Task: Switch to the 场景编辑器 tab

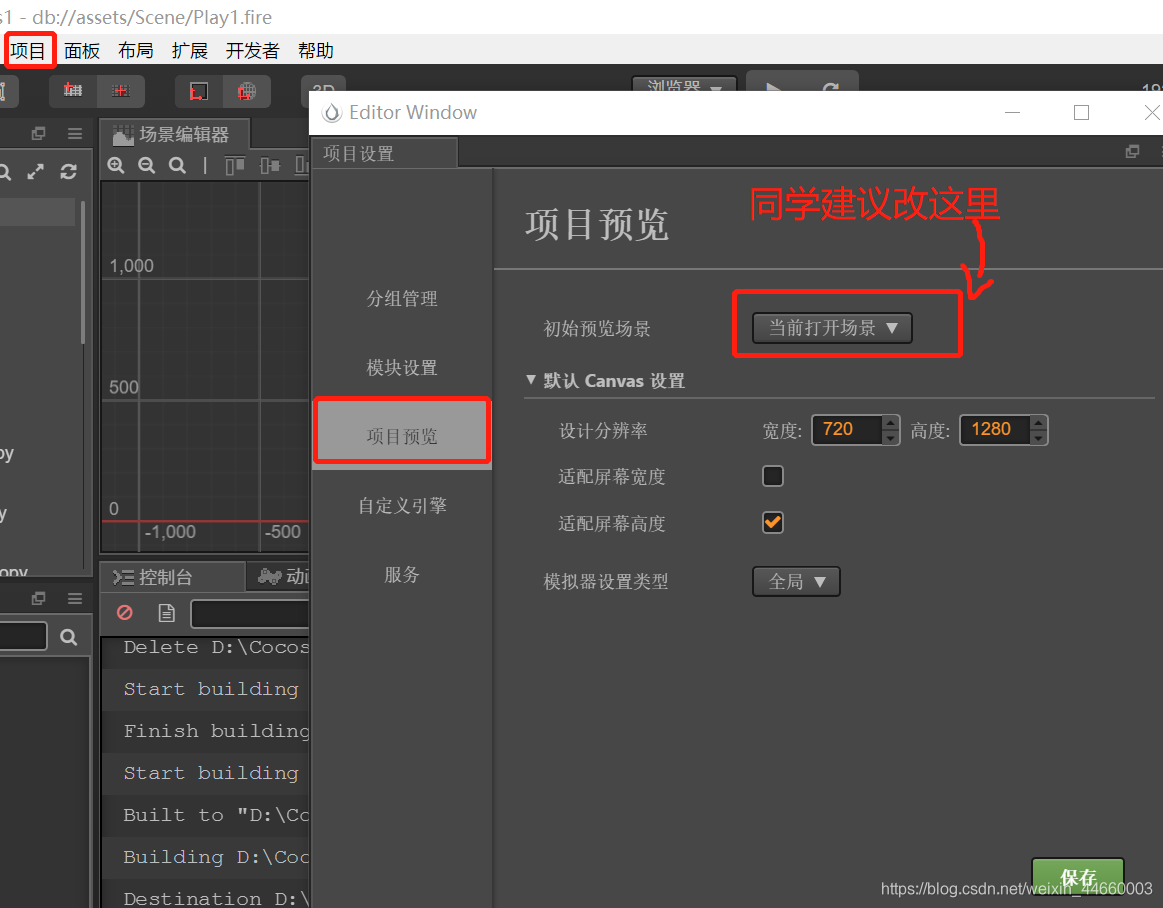Action: (174, 134)
